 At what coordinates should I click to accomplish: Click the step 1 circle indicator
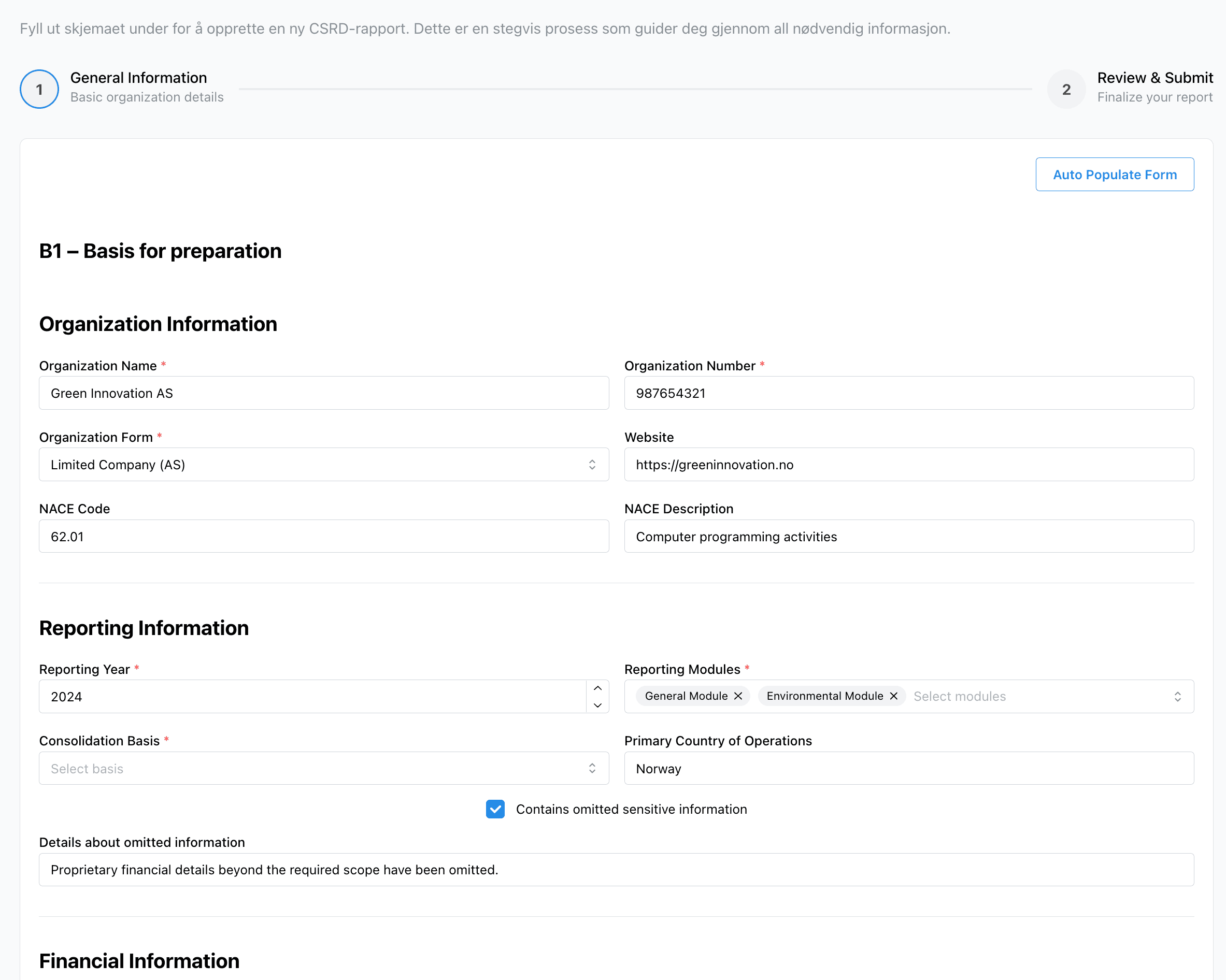tap(39, 89)
